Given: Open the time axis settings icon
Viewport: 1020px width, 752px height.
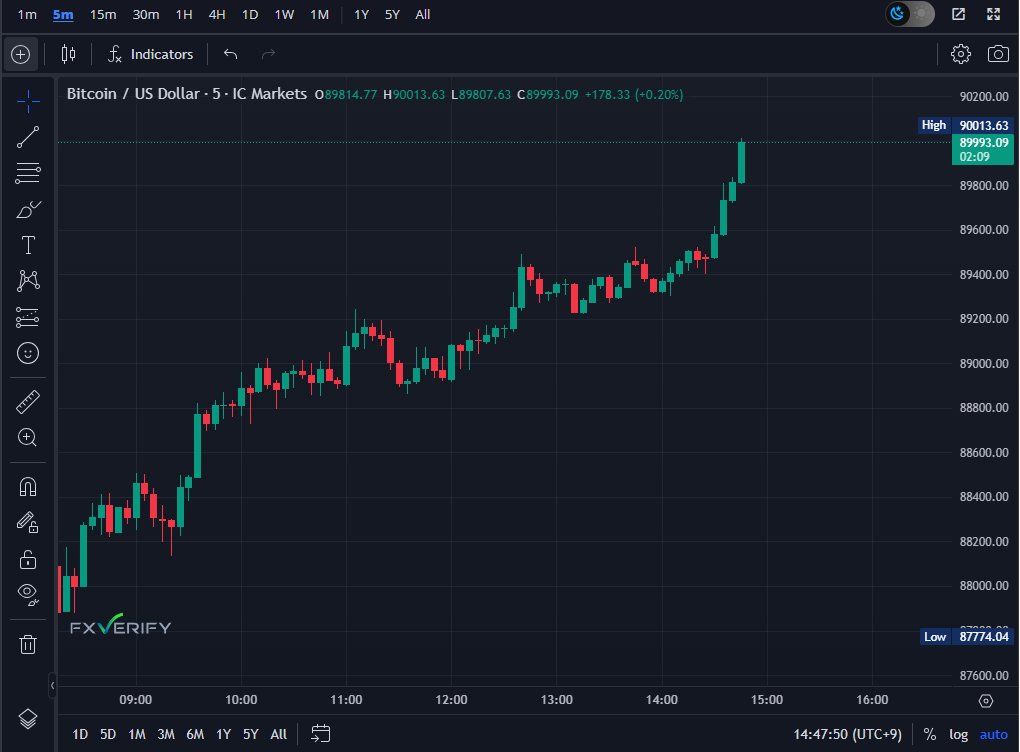Looking at the screenshot, I should (x=986, y=701).
